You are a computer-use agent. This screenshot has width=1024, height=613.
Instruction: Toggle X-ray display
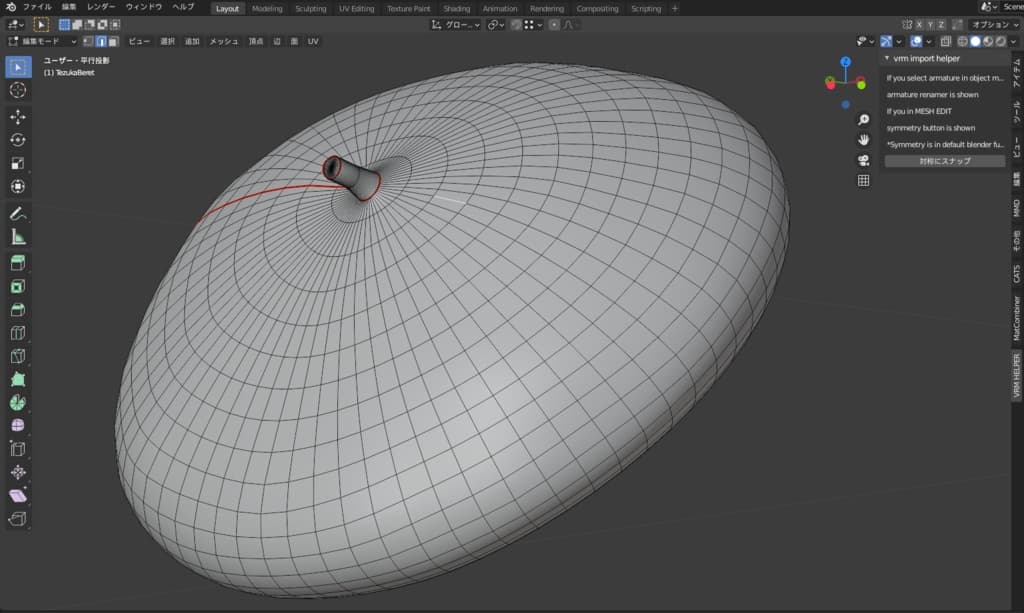[945, 41]
